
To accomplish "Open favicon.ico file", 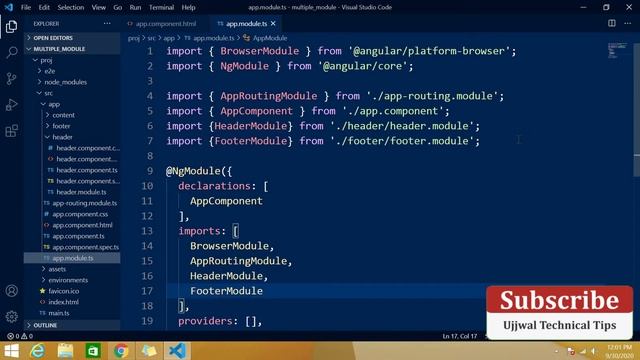I will (x=64, y=291).
